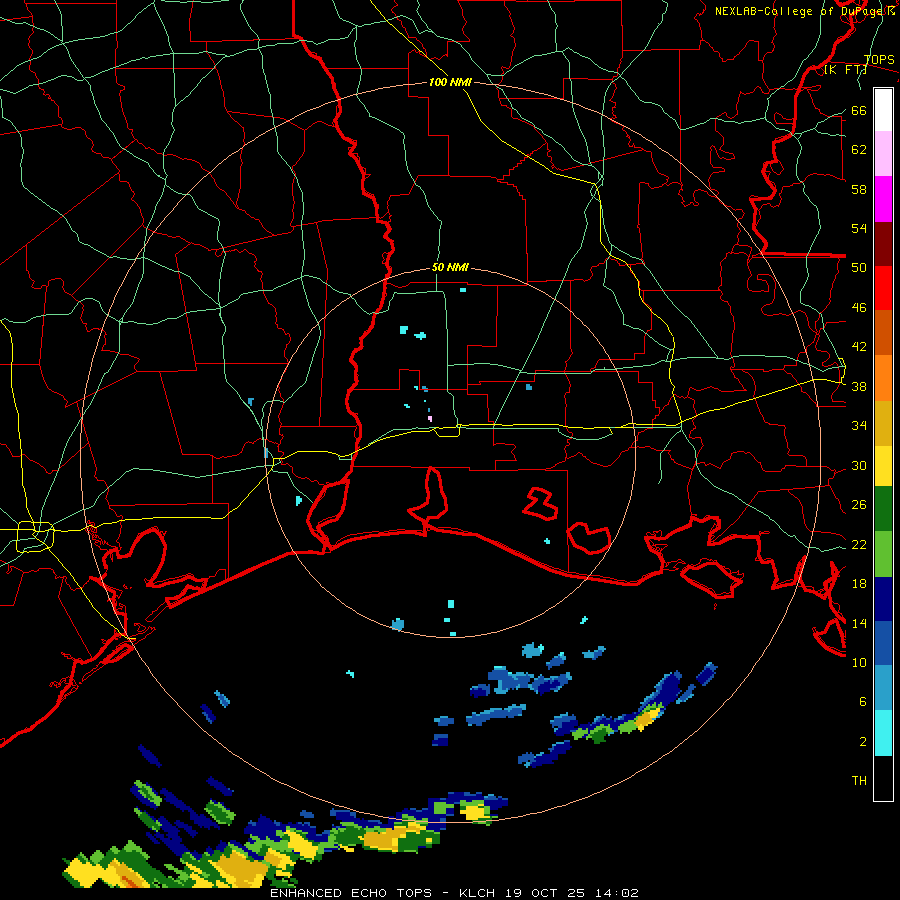This screenshot has width=900, height=900.
Task: Click the 'KLCH' radar site identifier
Action: click(x=479, y=893)
